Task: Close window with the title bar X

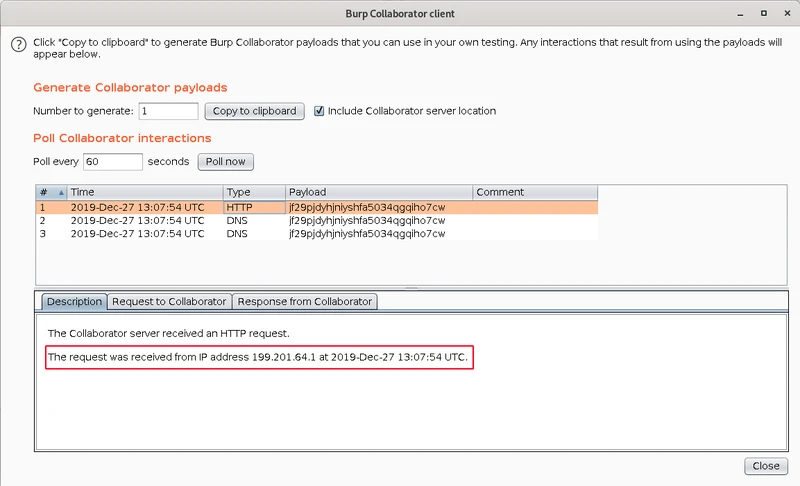Action: click(787, 13)
